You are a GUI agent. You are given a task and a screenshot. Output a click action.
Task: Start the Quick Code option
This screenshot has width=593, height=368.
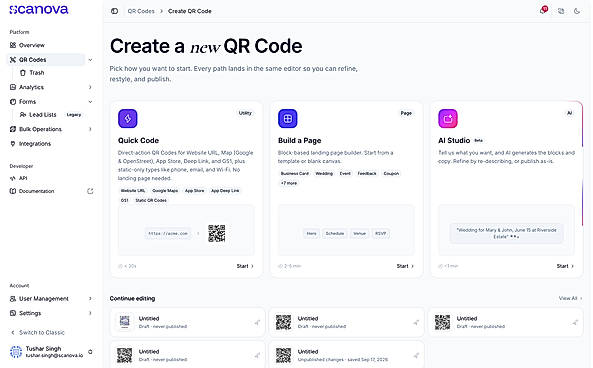click(245, 266)
